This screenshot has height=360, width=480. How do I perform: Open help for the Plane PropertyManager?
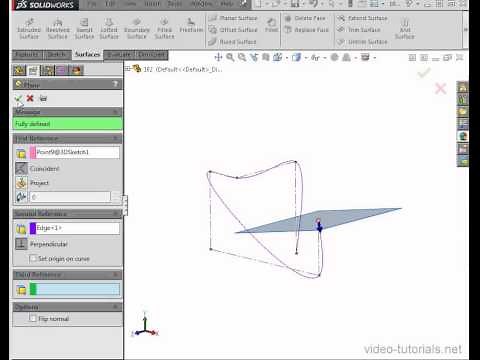tap(115, 84)
